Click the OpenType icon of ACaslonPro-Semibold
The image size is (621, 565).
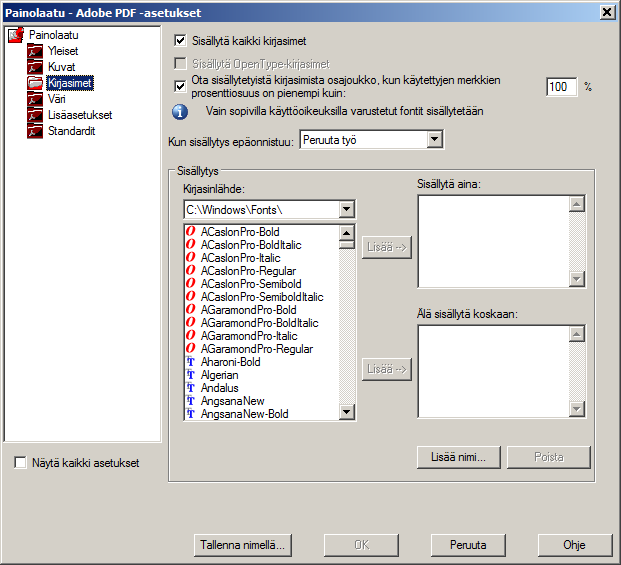(190, 283)
